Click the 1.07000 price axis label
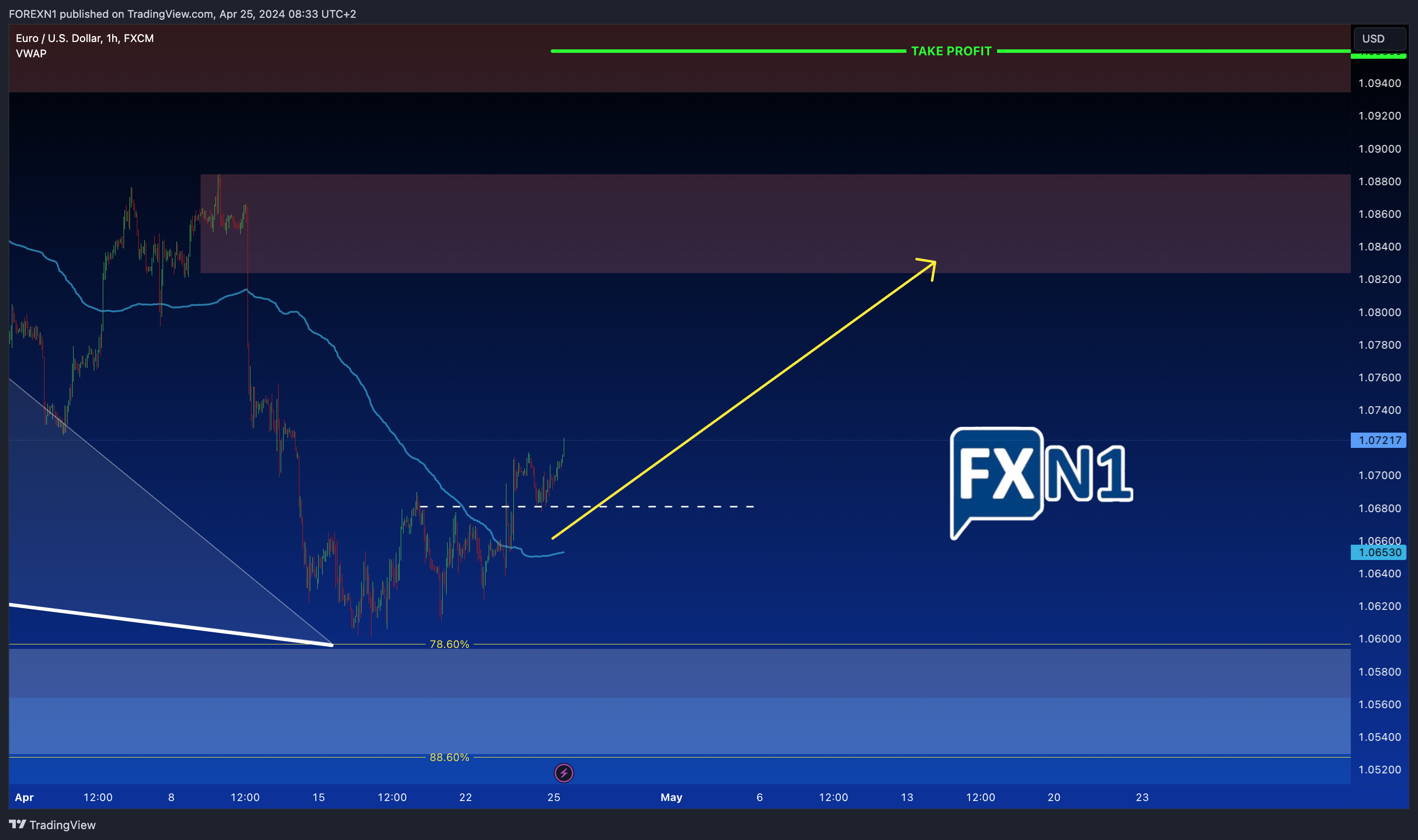1418x840 pixels. coord(1379,476)
